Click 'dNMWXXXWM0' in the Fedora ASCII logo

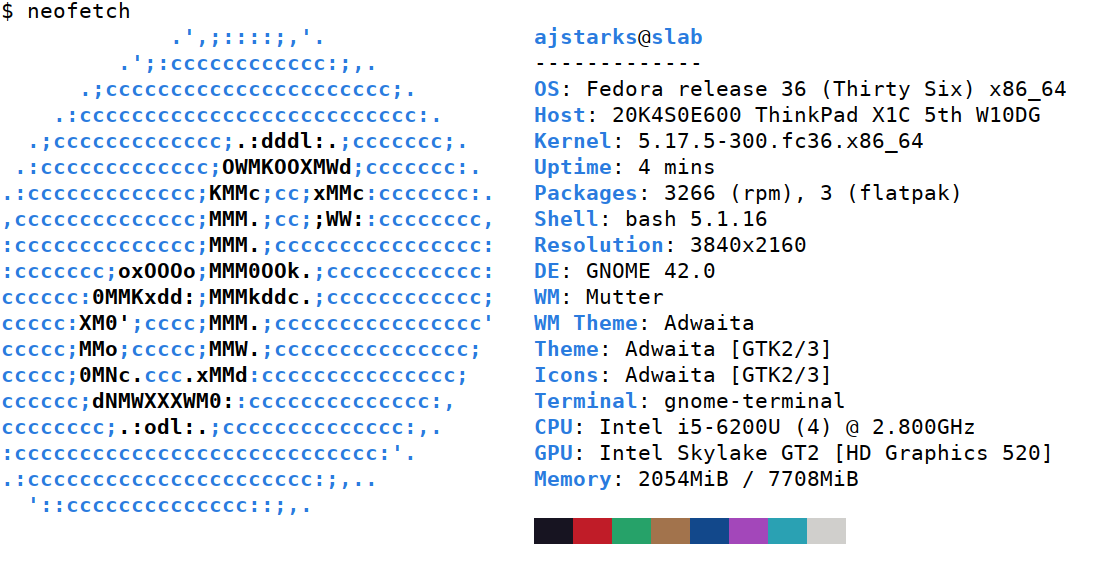point(156,400)
